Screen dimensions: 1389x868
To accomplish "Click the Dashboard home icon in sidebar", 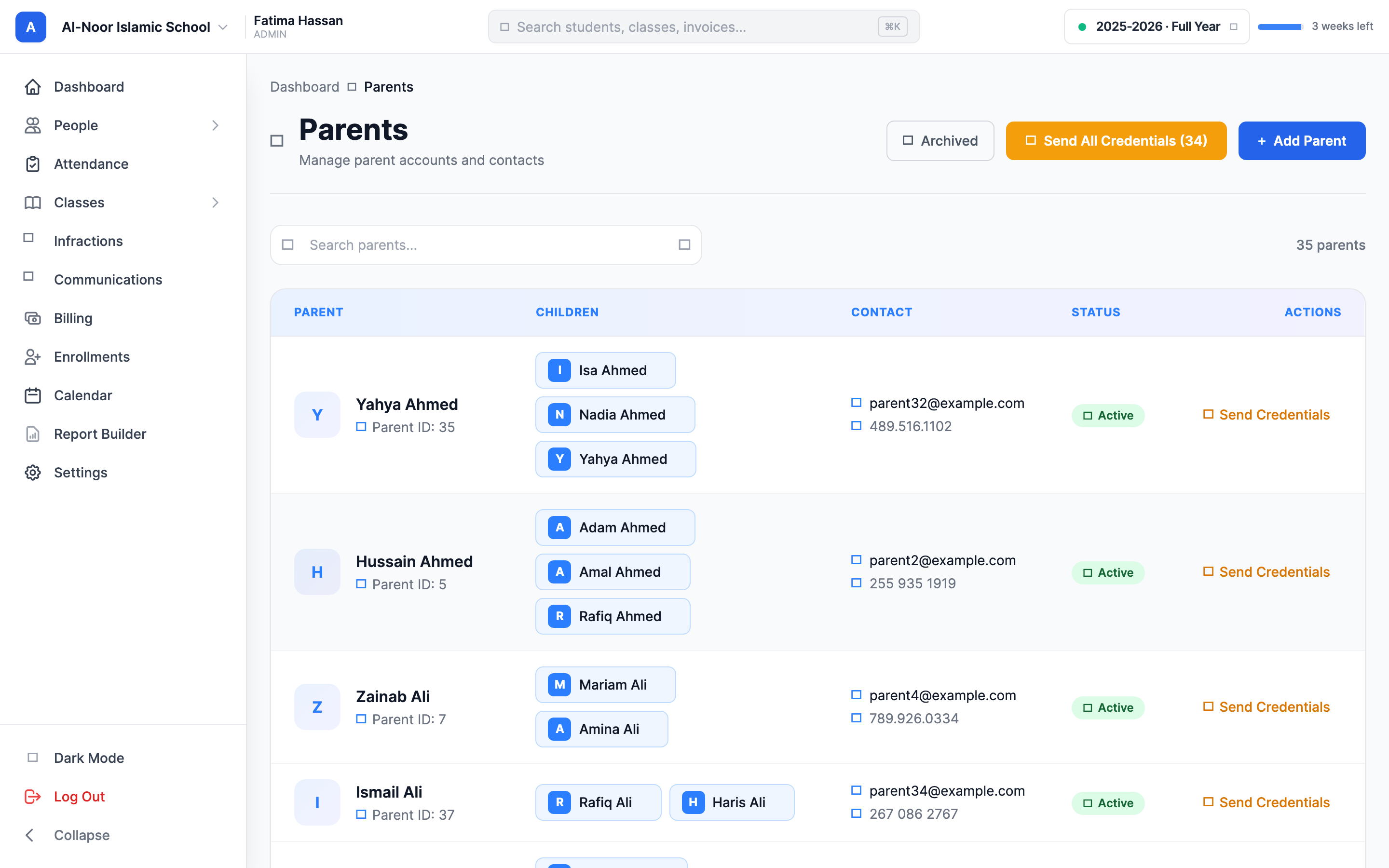I will tap(33, 87).
